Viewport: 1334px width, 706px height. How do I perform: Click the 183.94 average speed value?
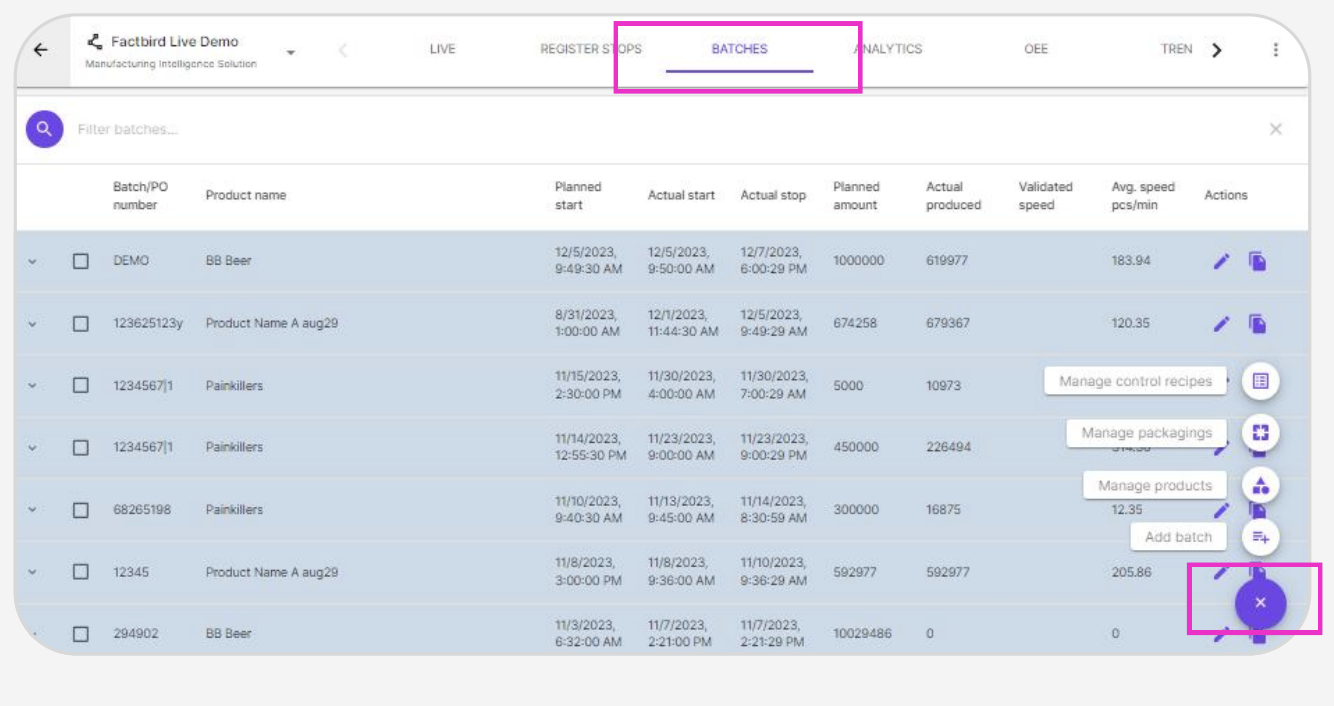1131,261
